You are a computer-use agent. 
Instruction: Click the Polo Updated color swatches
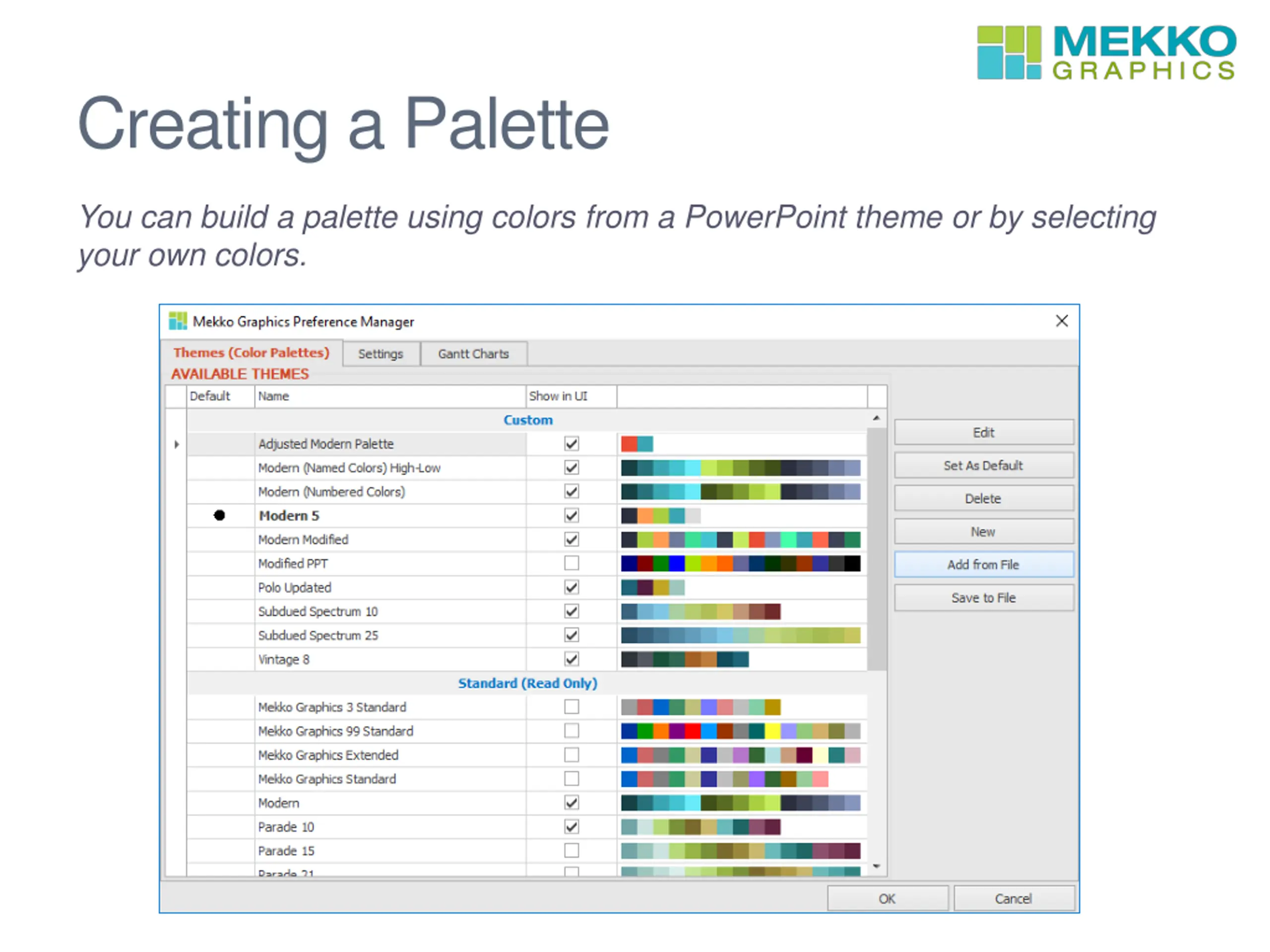click(653, 588)
